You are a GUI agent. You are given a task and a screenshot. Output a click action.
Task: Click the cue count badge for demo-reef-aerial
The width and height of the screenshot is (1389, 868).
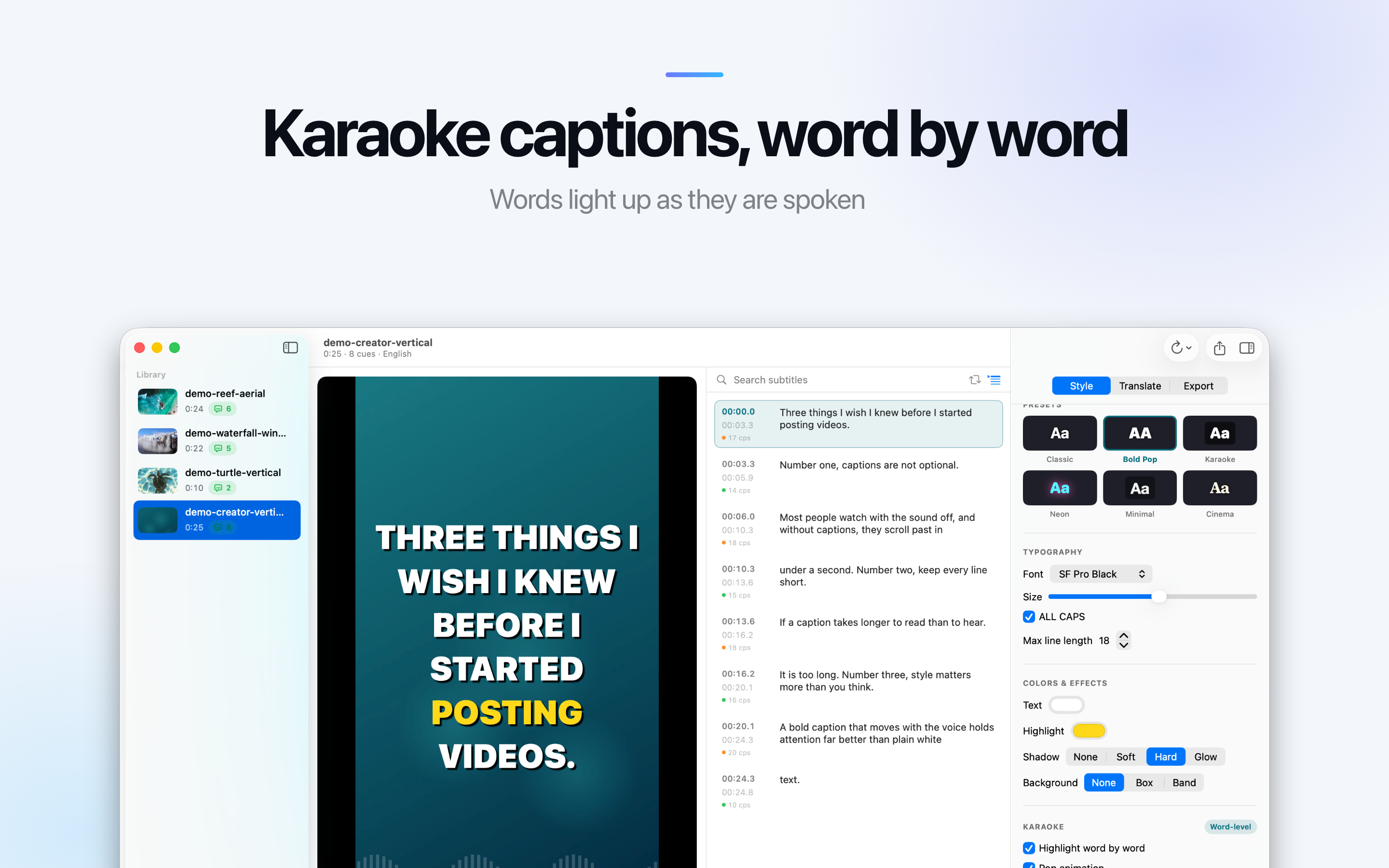coord(223,409)
